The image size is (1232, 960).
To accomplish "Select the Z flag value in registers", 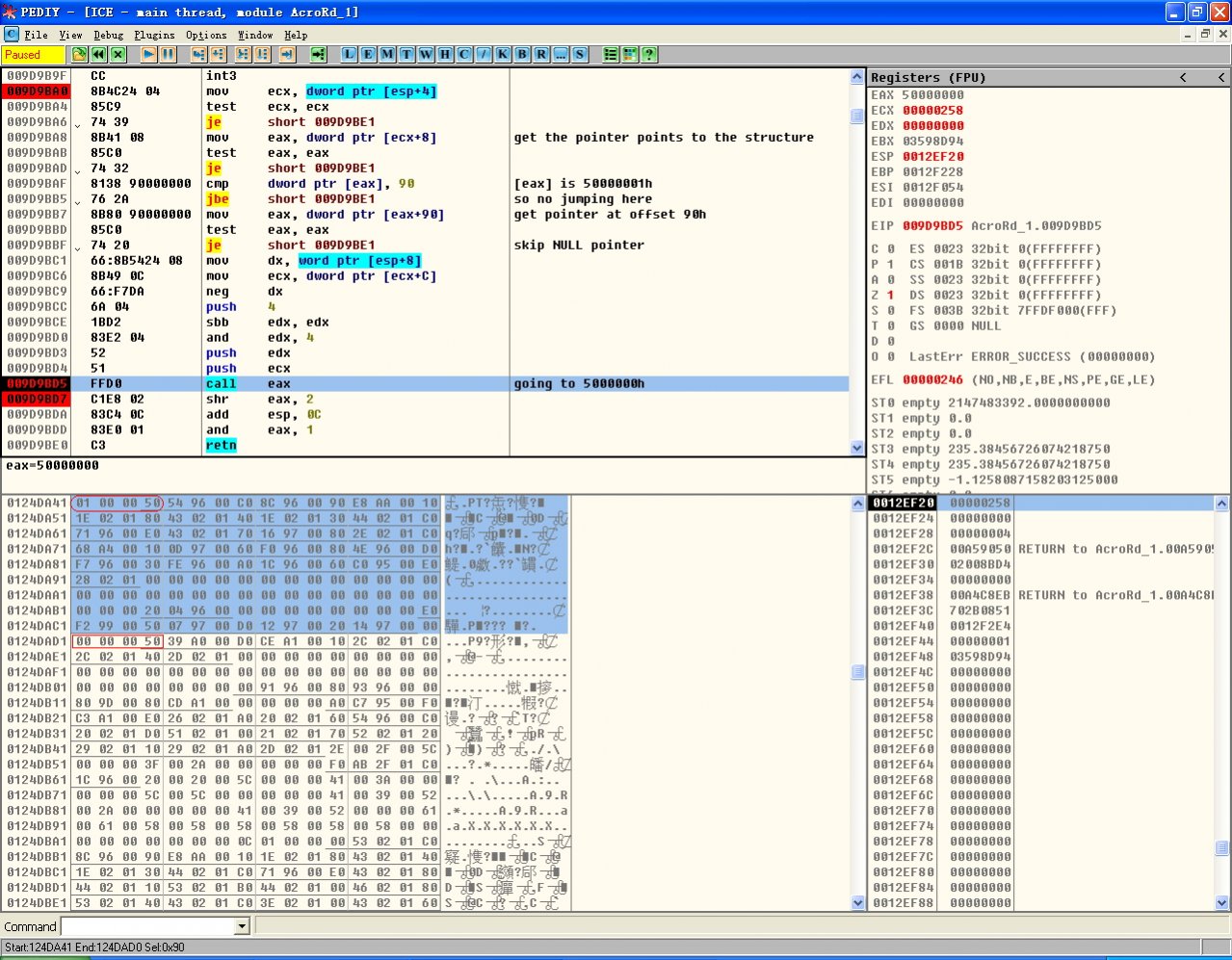I will (x=890, y=296).
